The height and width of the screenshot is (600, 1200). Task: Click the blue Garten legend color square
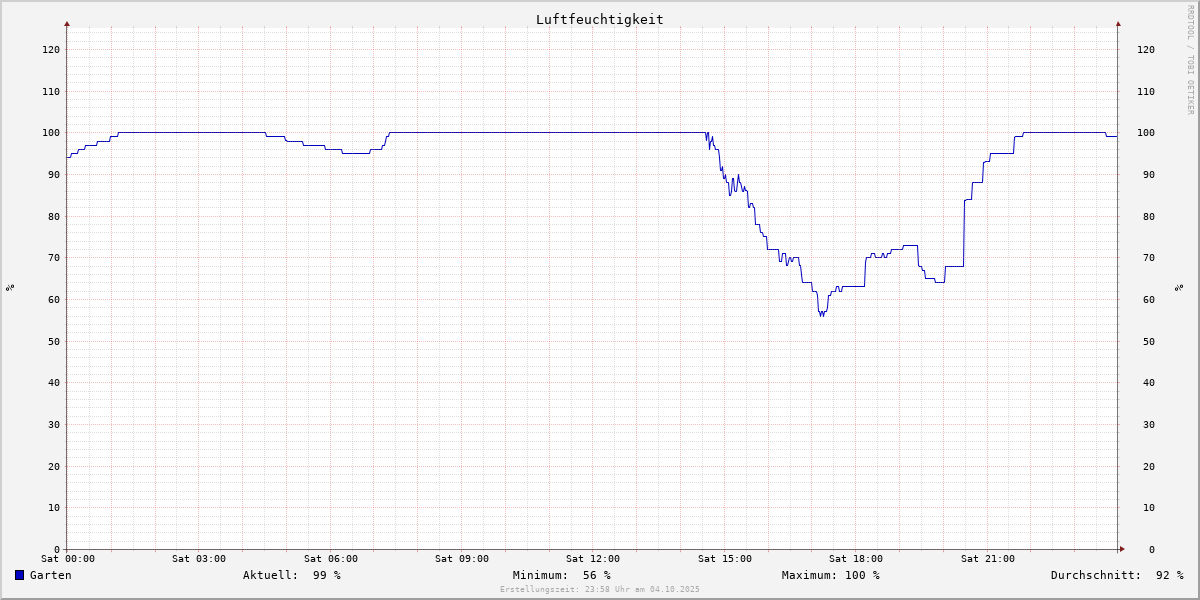point(19,575)
